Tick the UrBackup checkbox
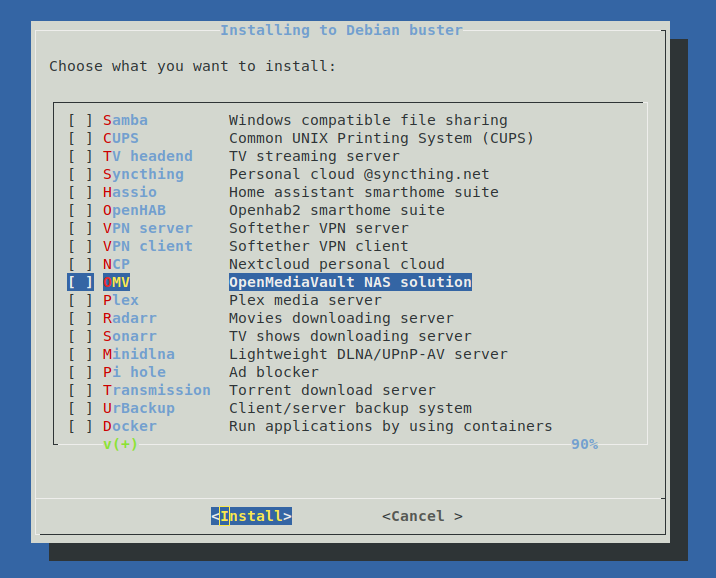716x578 pixels. (80, 409)
